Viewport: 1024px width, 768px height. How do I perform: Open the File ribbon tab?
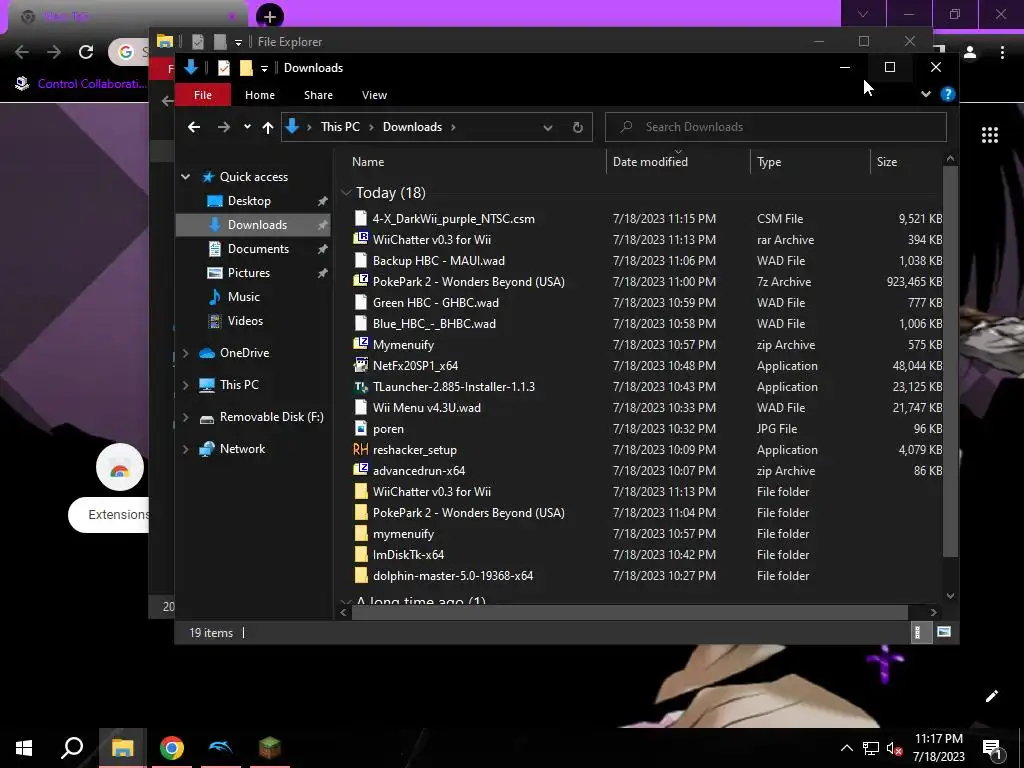(202, 95)
